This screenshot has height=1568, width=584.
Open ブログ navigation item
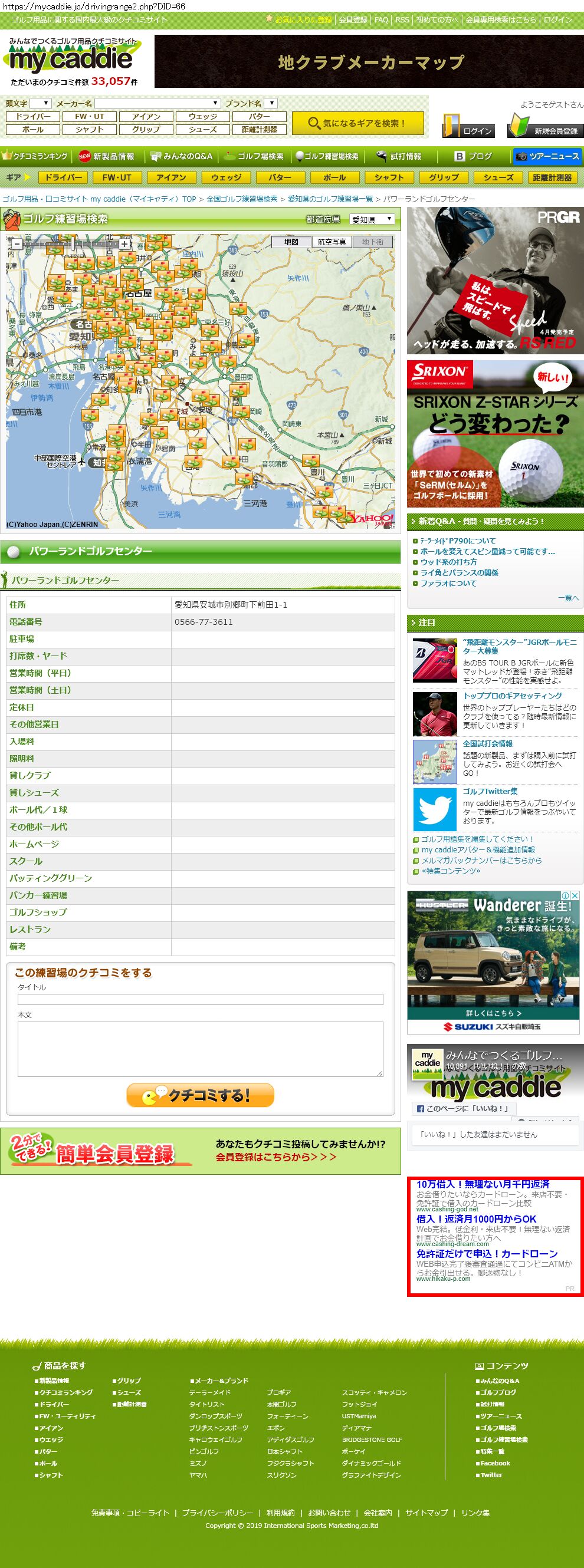pyautogui.click(x=474, y=156)
